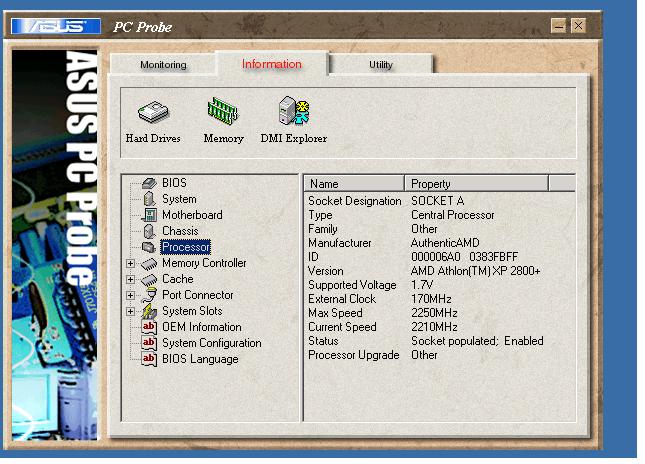Screen dimensions: 645x464
Task: Click the Name column header
Action: 354,183
